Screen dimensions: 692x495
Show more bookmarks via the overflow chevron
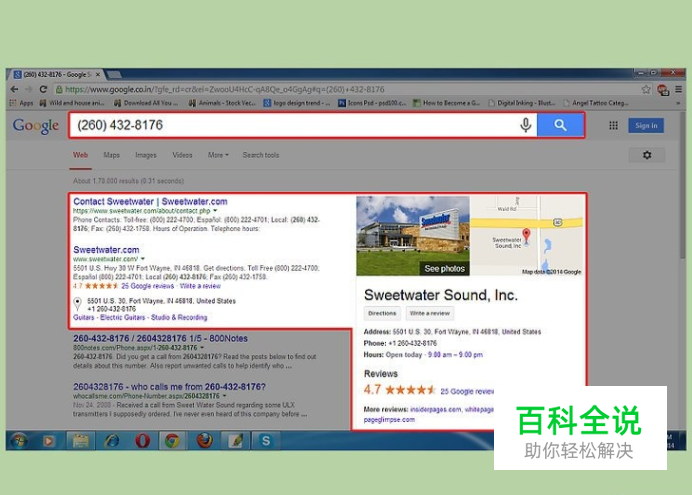[678, 103]
